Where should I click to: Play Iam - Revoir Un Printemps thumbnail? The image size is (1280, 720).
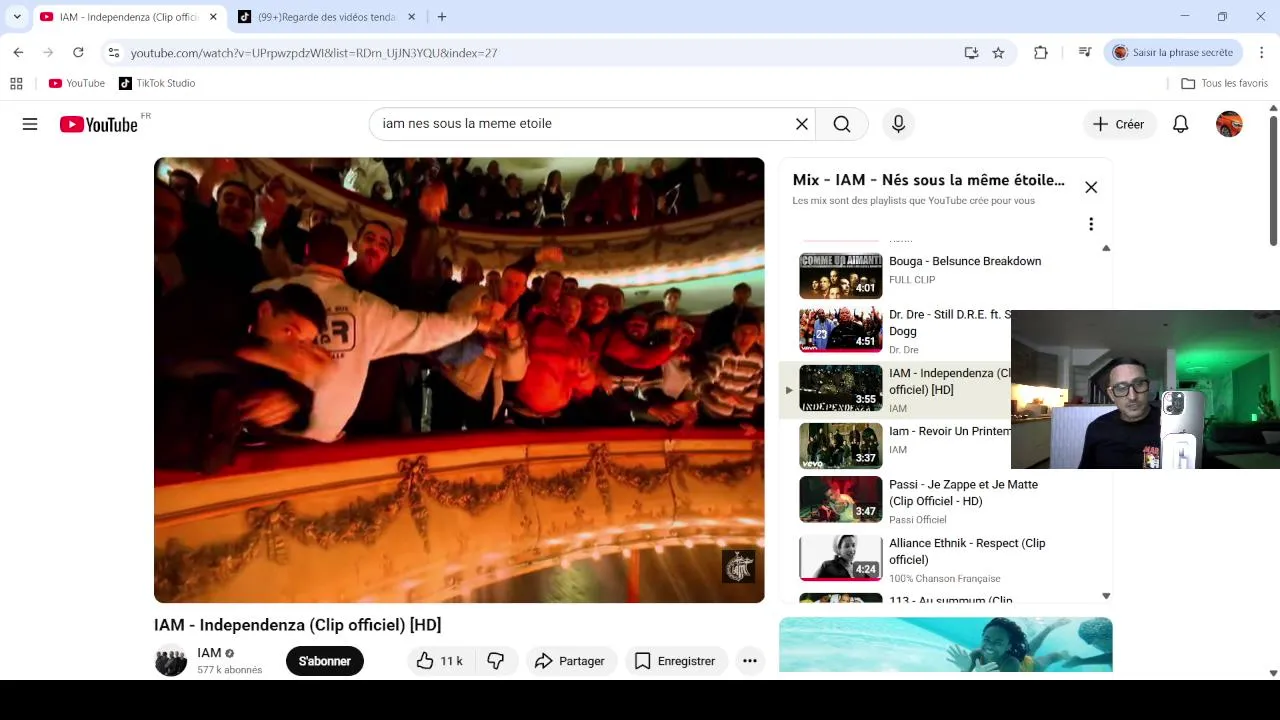point(841,446)
